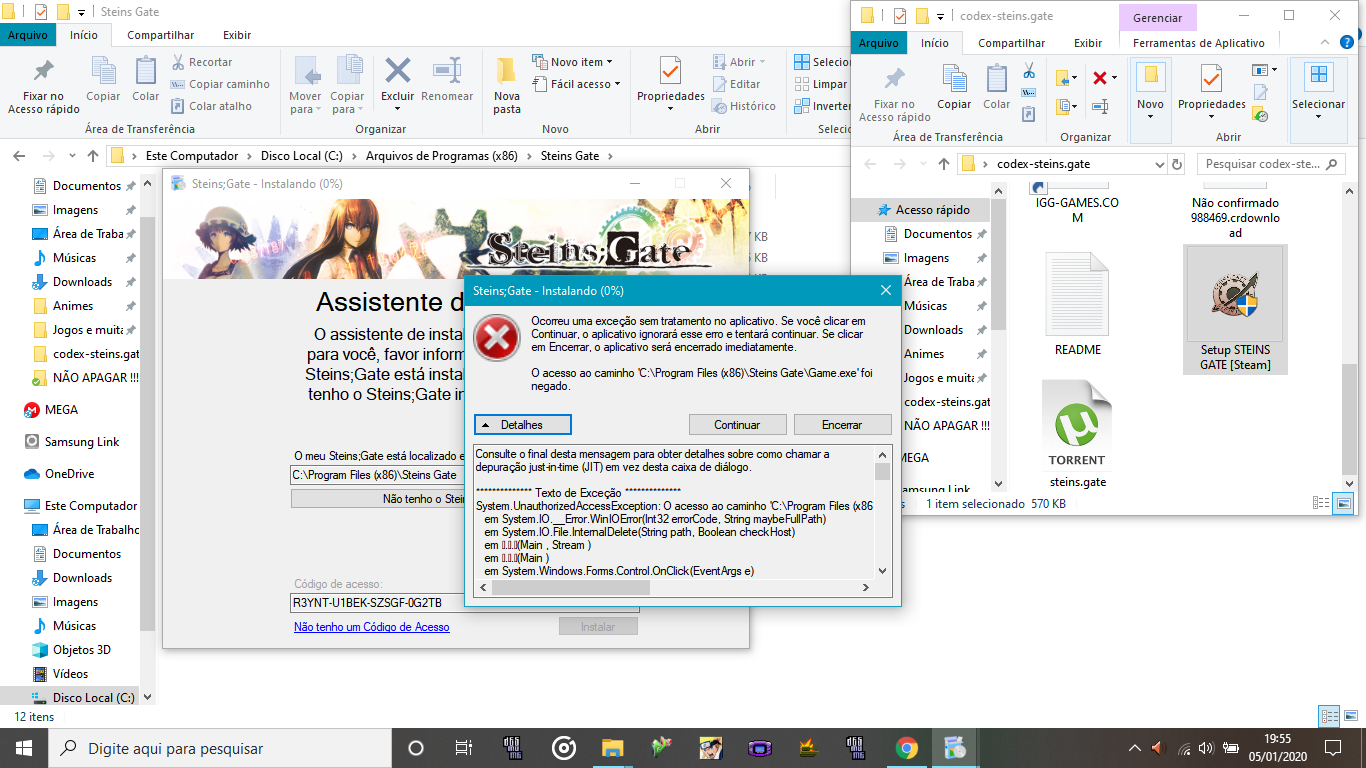
Task: Click Mover para in Steins Gate window ribbon
Action: point(305,86)
